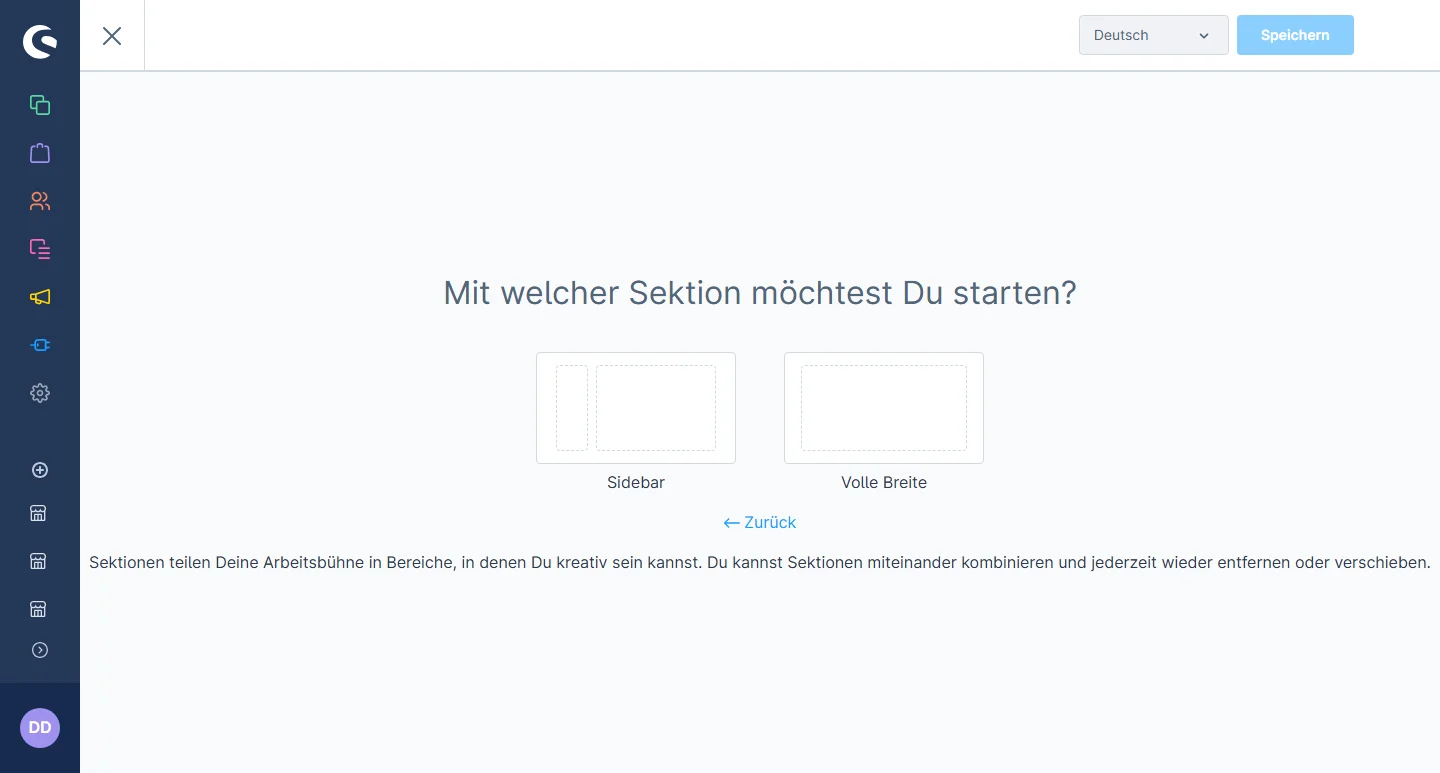Select the Sidebar section layout thumbnail
Viewport: 1440px width, 773px height.
(636, 408)
